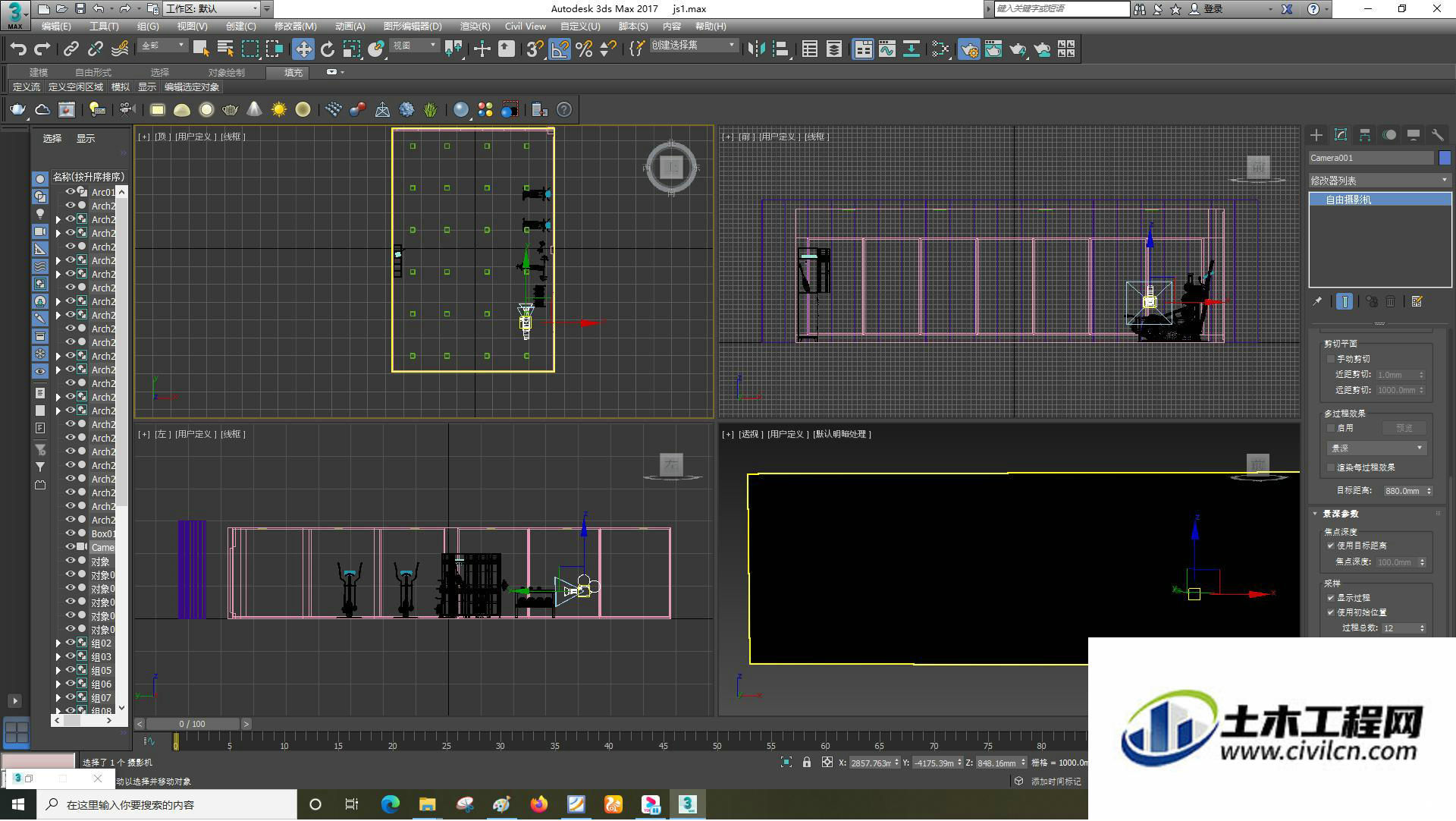Enable the 手动剪切 checkbox

pos(1331,359)
